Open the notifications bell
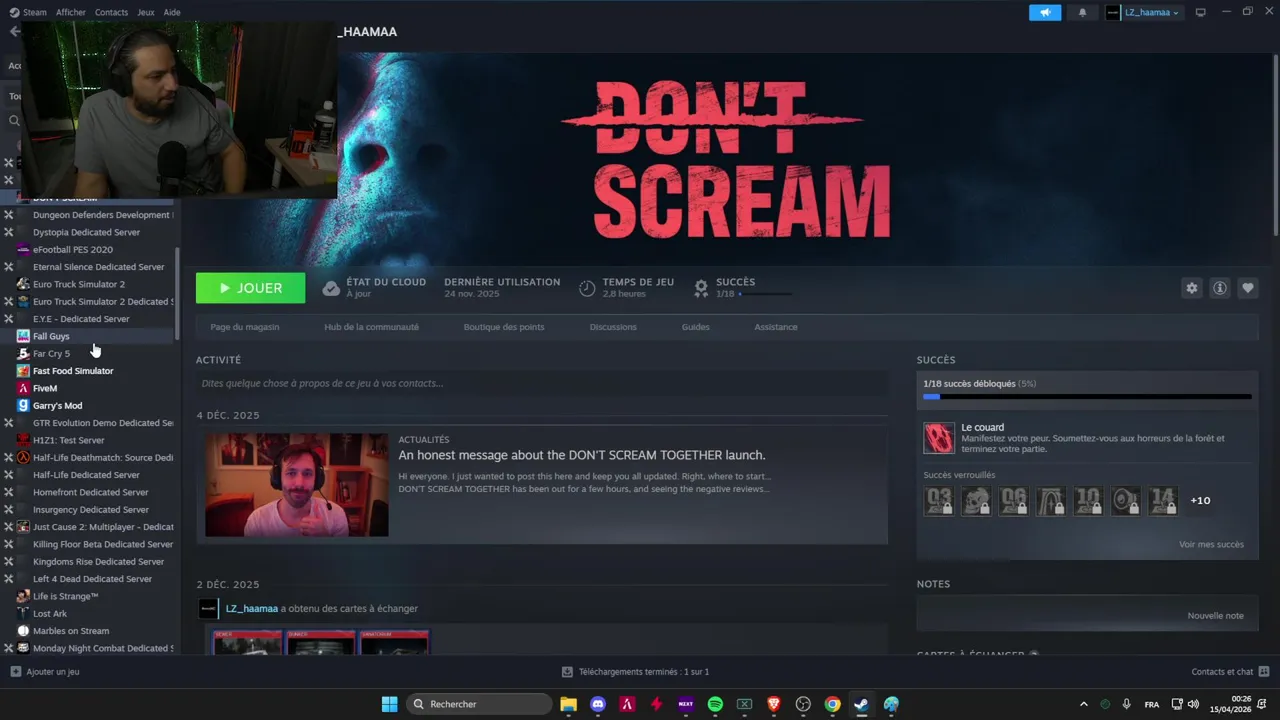 coord(1082,12)
